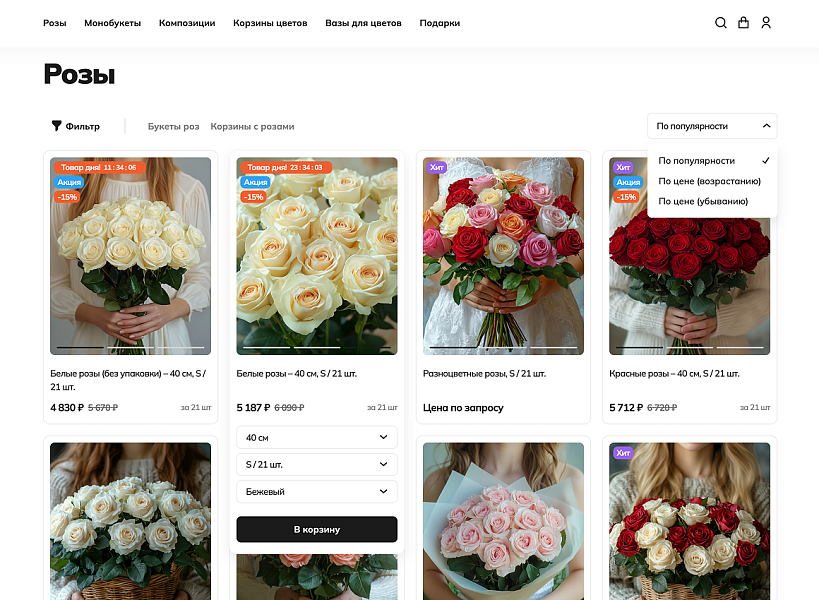This screenshot has height=600, width=819.
Task: Open the shopping cart icon
Action: (743, 22)
